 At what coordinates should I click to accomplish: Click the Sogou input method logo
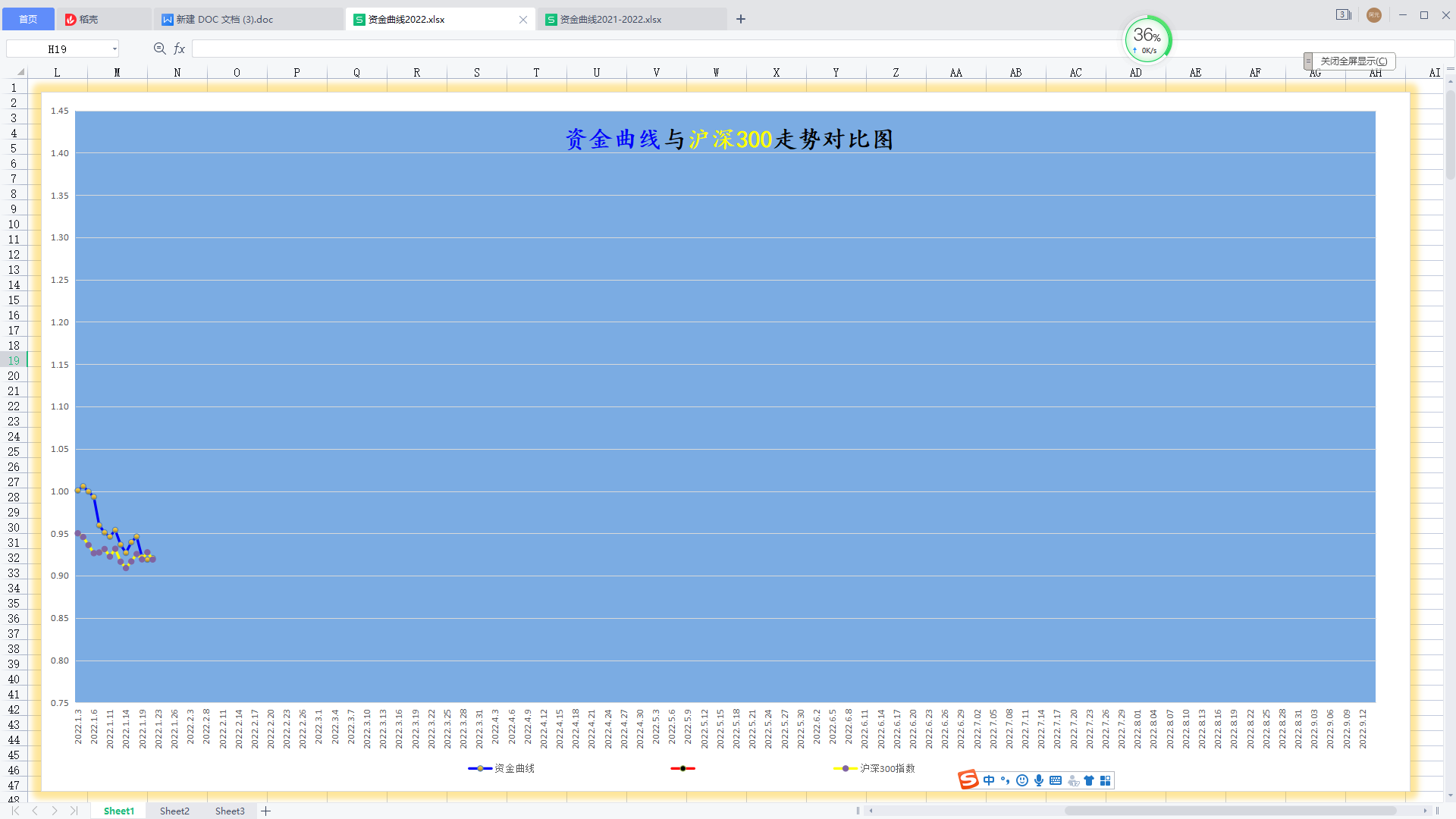[968, 780]
